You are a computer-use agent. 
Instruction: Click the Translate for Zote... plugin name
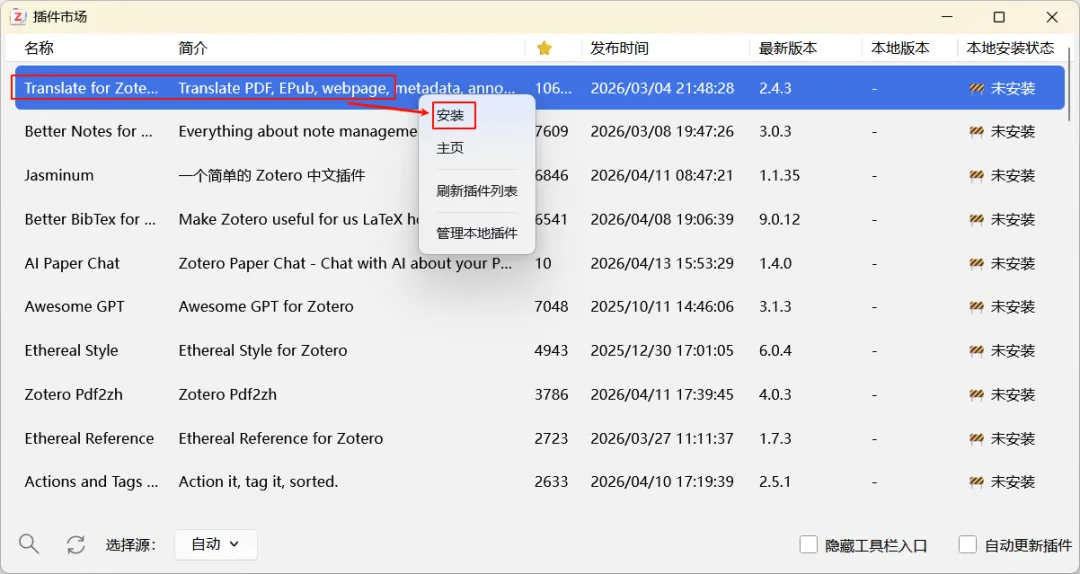click(x=92, y=88)
